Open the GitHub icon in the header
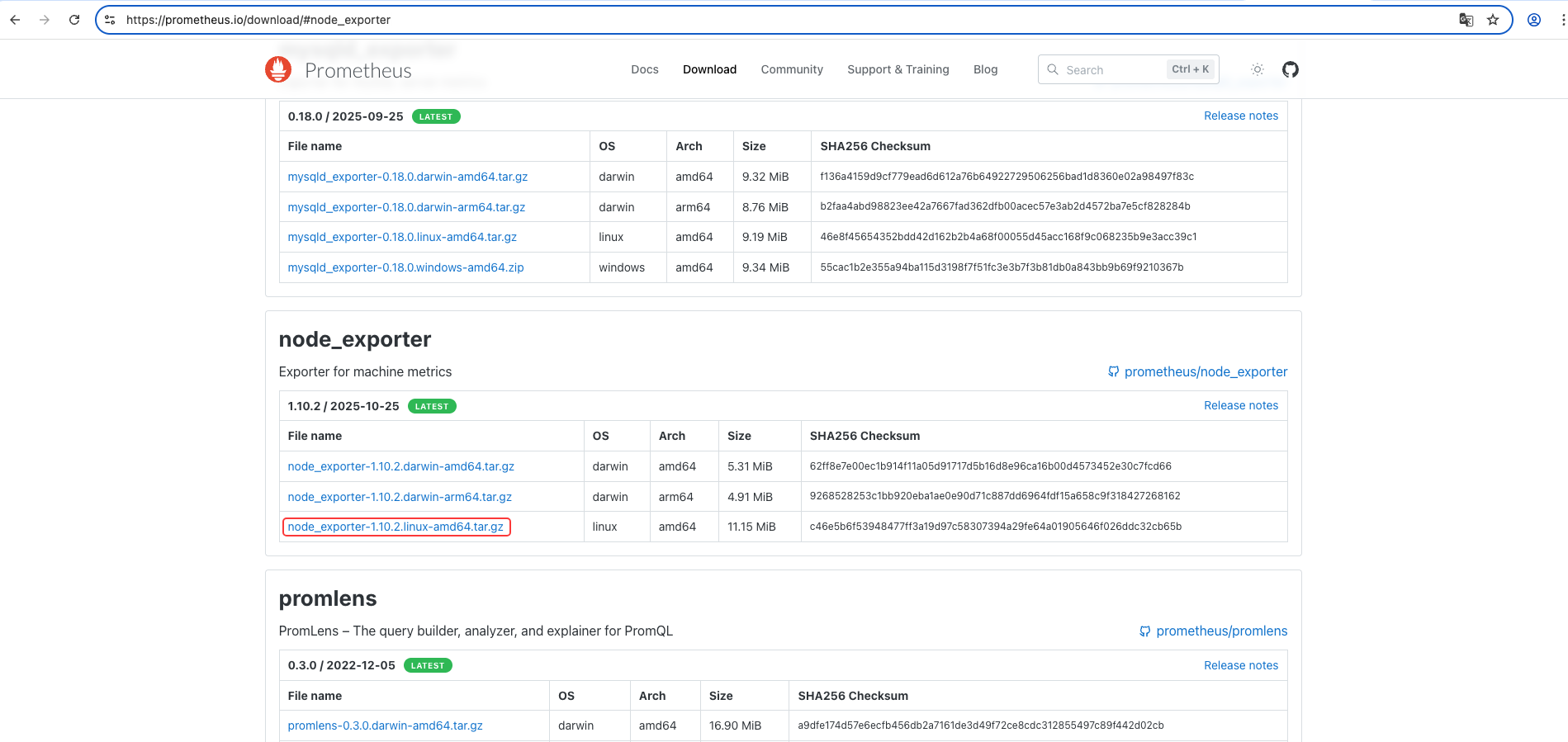This screenshot has width=1568, height=742. tap(1291, 69)
